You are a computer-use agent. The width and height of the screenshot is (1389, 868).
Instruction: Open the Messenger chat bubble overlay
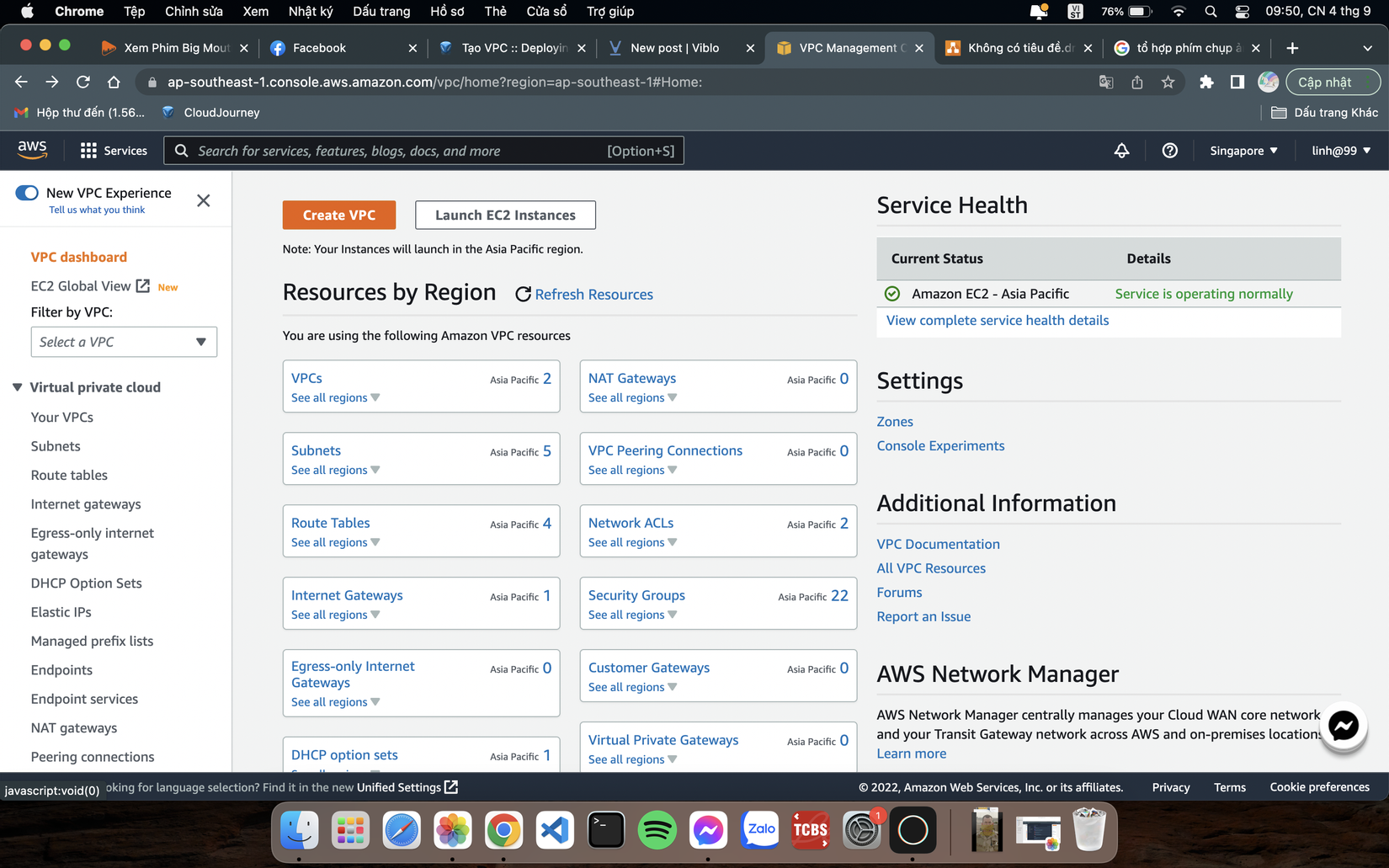(1343, 726)
